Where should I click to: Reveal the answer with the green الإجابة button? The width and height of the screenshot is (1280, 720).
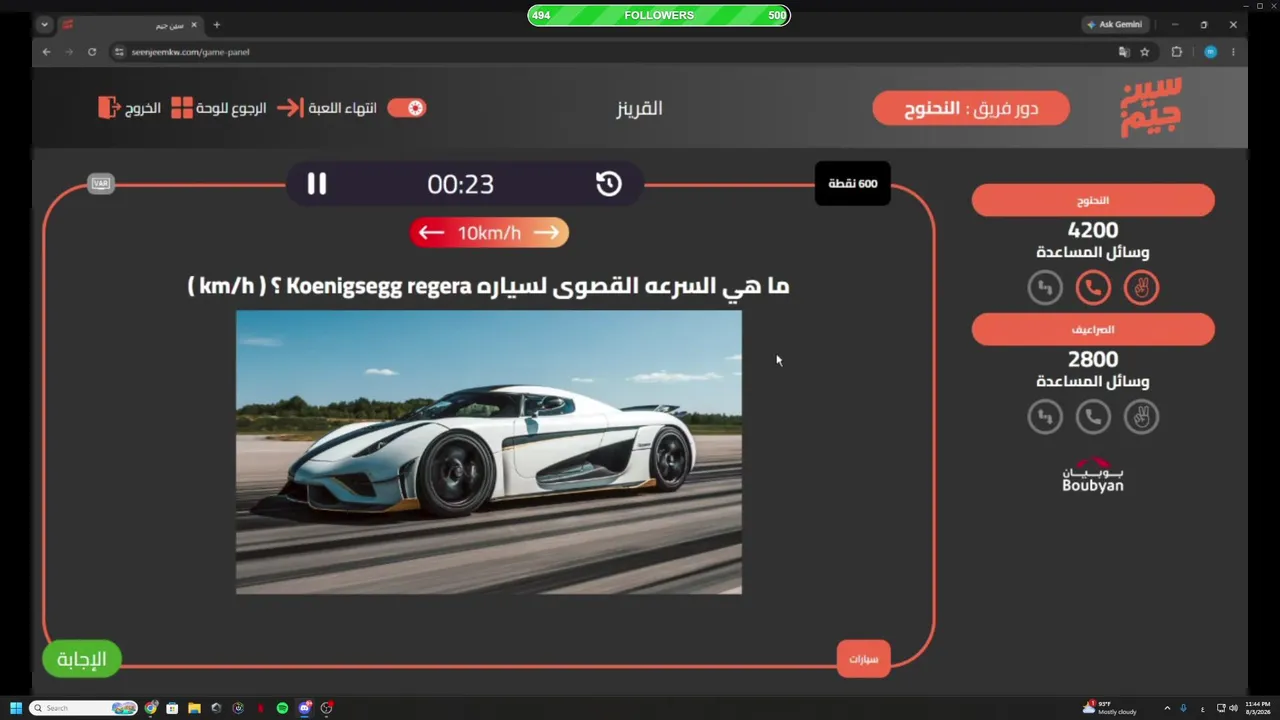[x=81, y=660]
